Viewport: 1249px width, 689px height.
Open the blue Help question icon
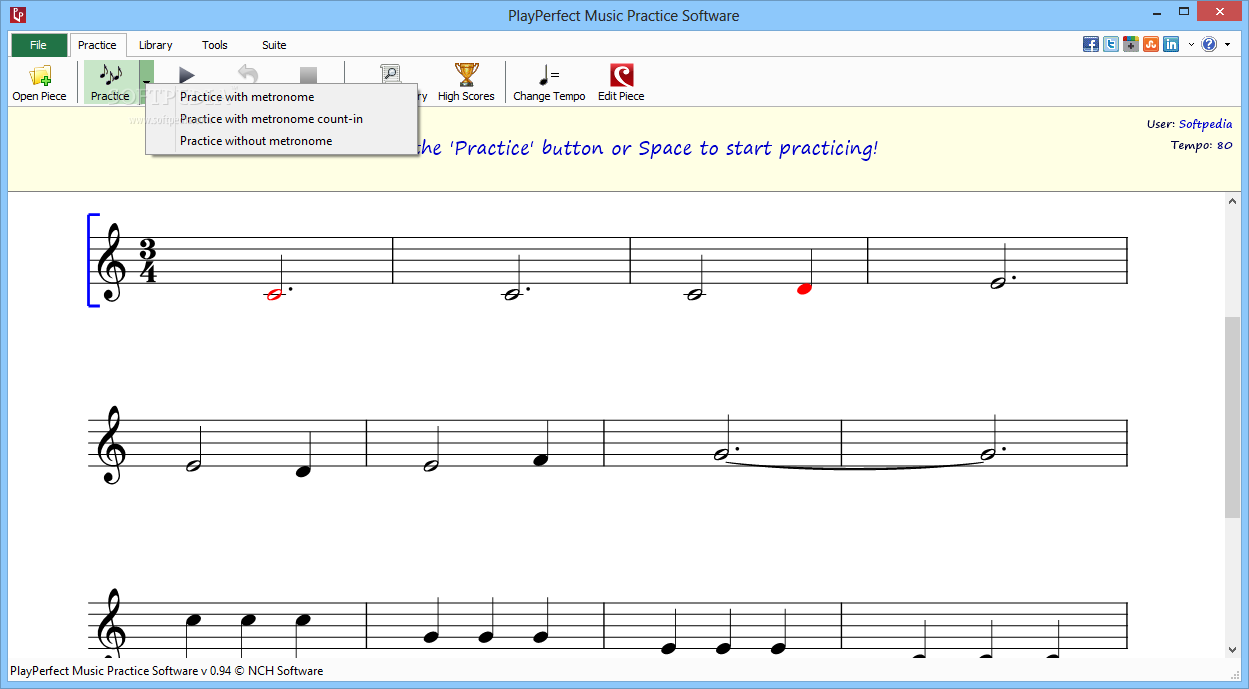tap(1209, 44)
